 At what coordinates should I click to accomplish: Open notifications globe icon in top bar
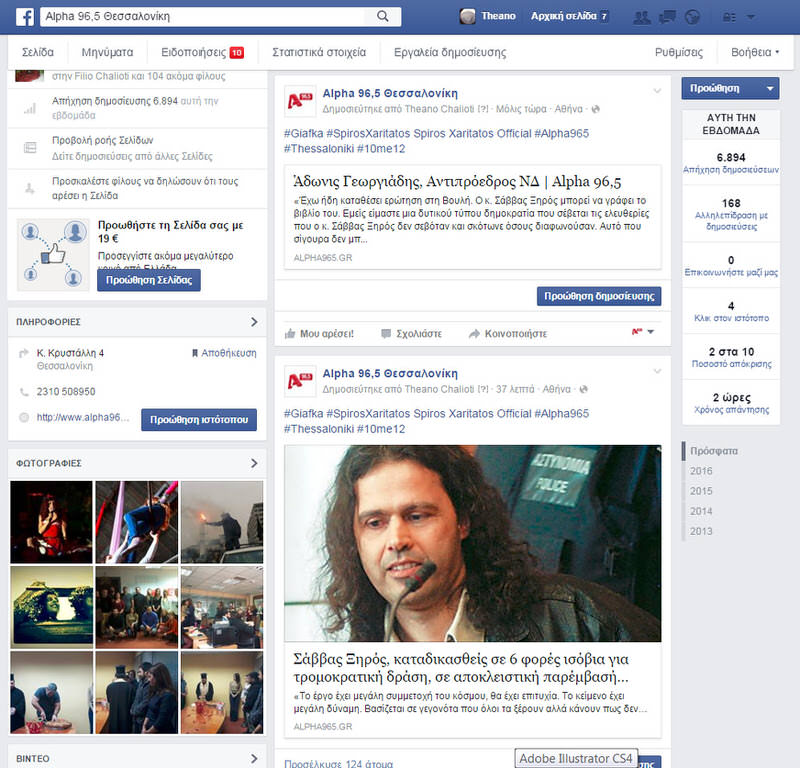[692, 17]
